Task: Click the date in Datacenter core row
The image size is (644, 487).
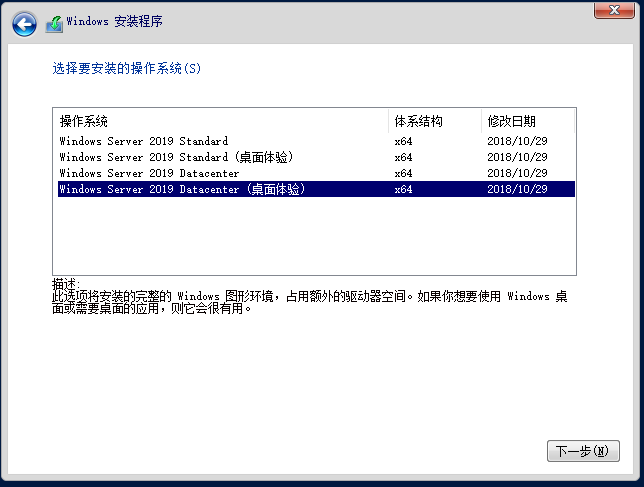Action: click(517, 173)
